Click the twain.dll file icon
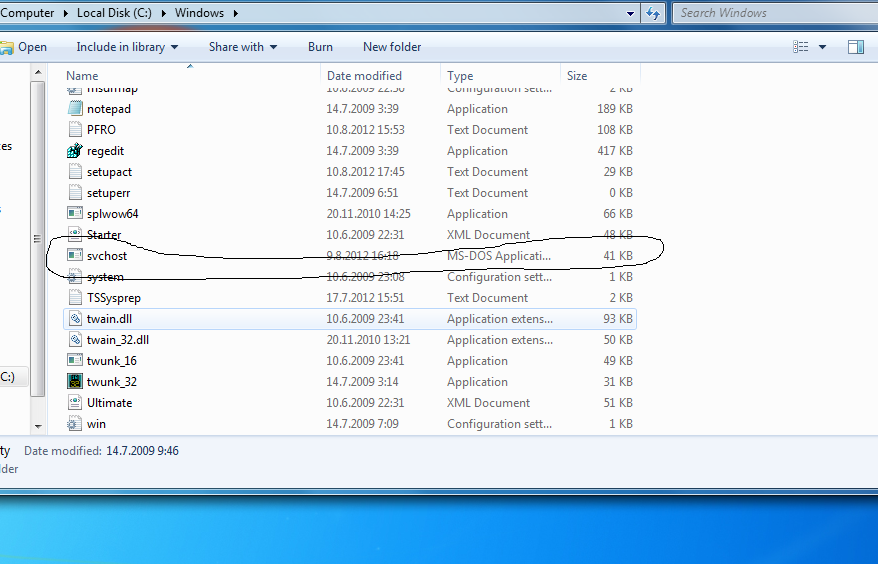 75,319
